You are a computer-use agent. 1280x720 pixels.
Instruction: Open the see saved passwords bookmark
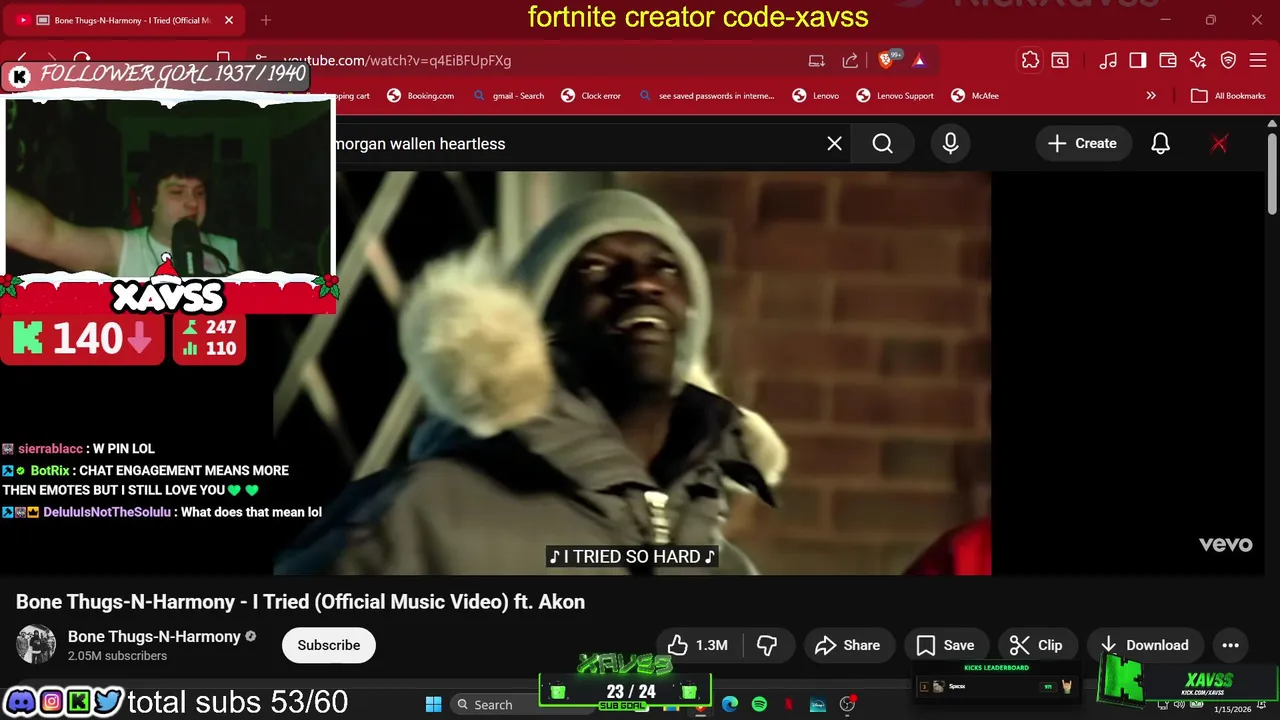[706, 96]
